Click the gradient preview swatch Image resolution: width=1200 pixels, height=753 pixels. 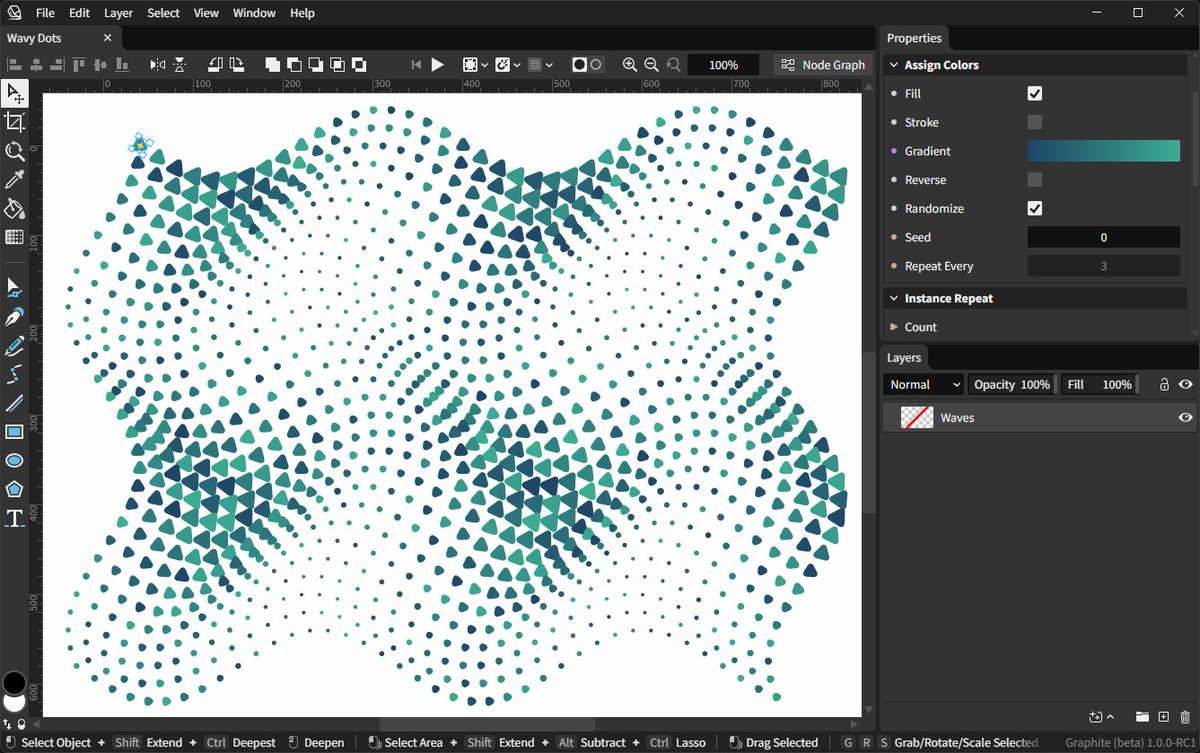click(x=1103, y=150)
